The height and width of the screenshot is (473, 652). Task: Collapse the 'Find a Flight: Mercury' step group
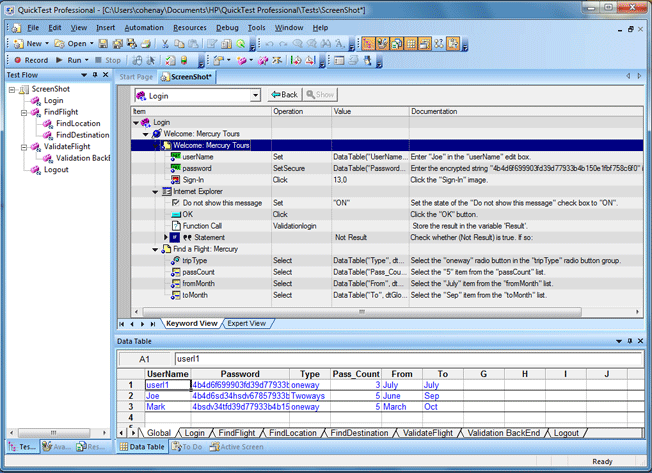click(x=156, y=249)
